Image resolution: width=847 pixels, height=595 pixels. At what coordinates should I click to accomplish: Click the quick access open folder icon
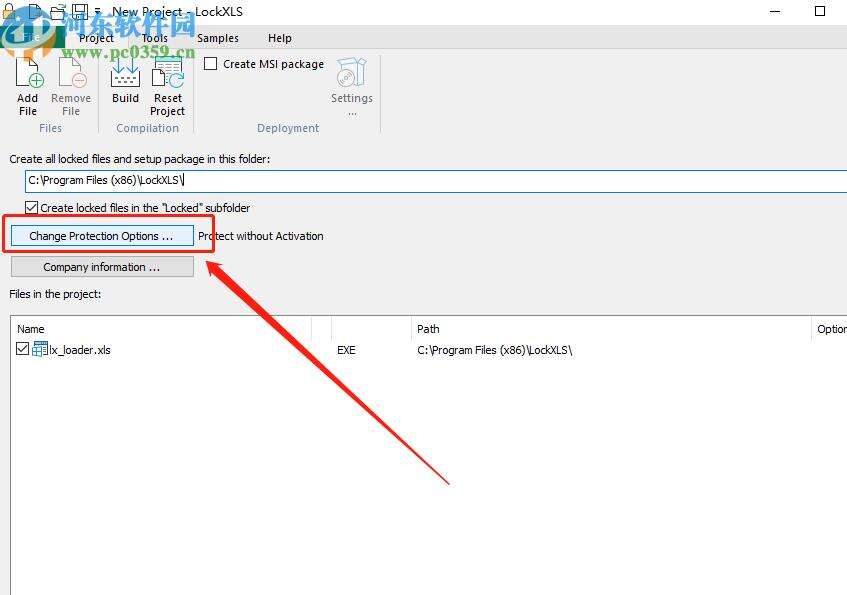pyautogui.click(x=58, y=11)
